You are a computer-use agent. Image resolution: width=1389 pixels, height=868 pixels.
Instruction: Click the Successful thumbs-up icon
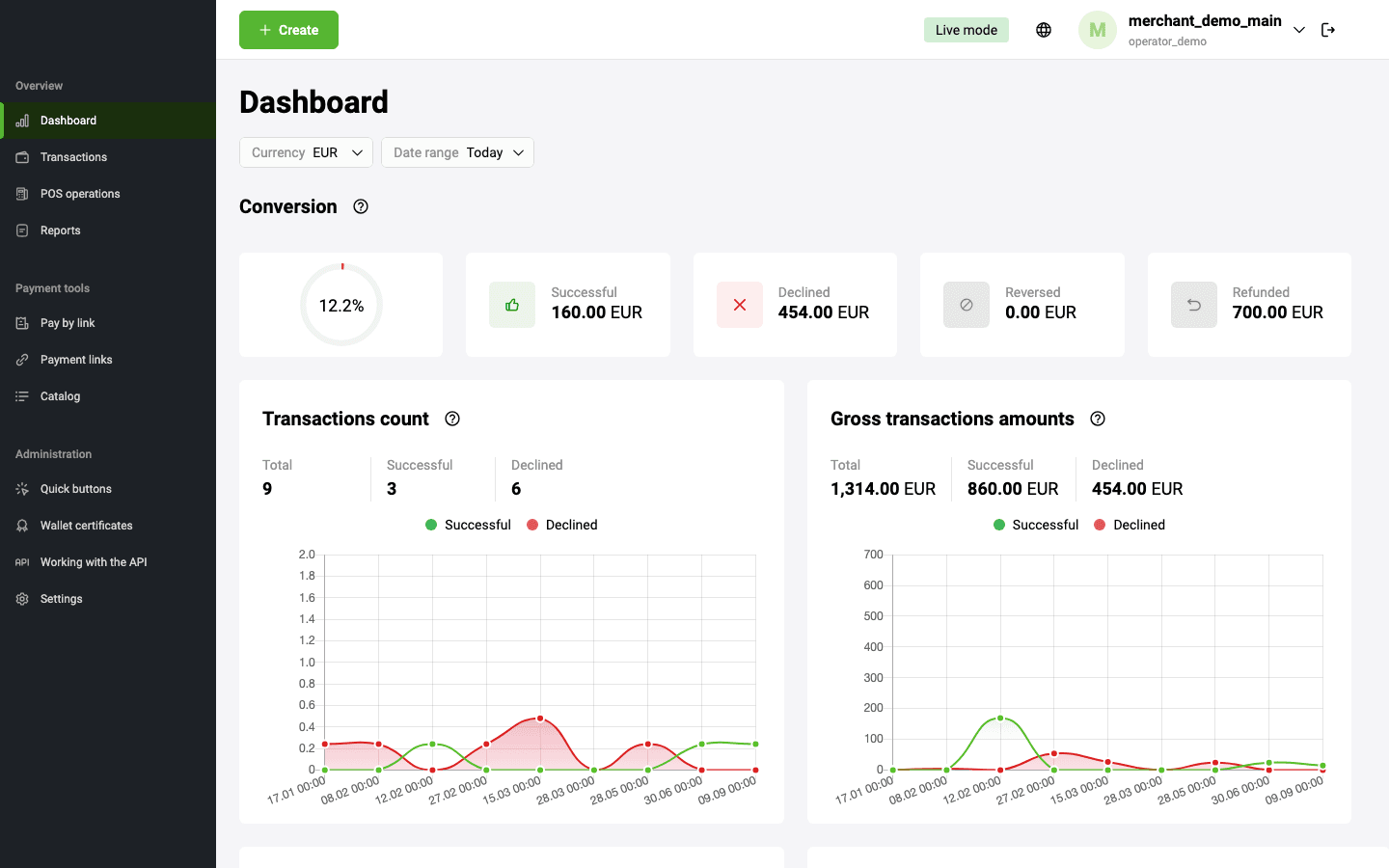click(512, 305)
